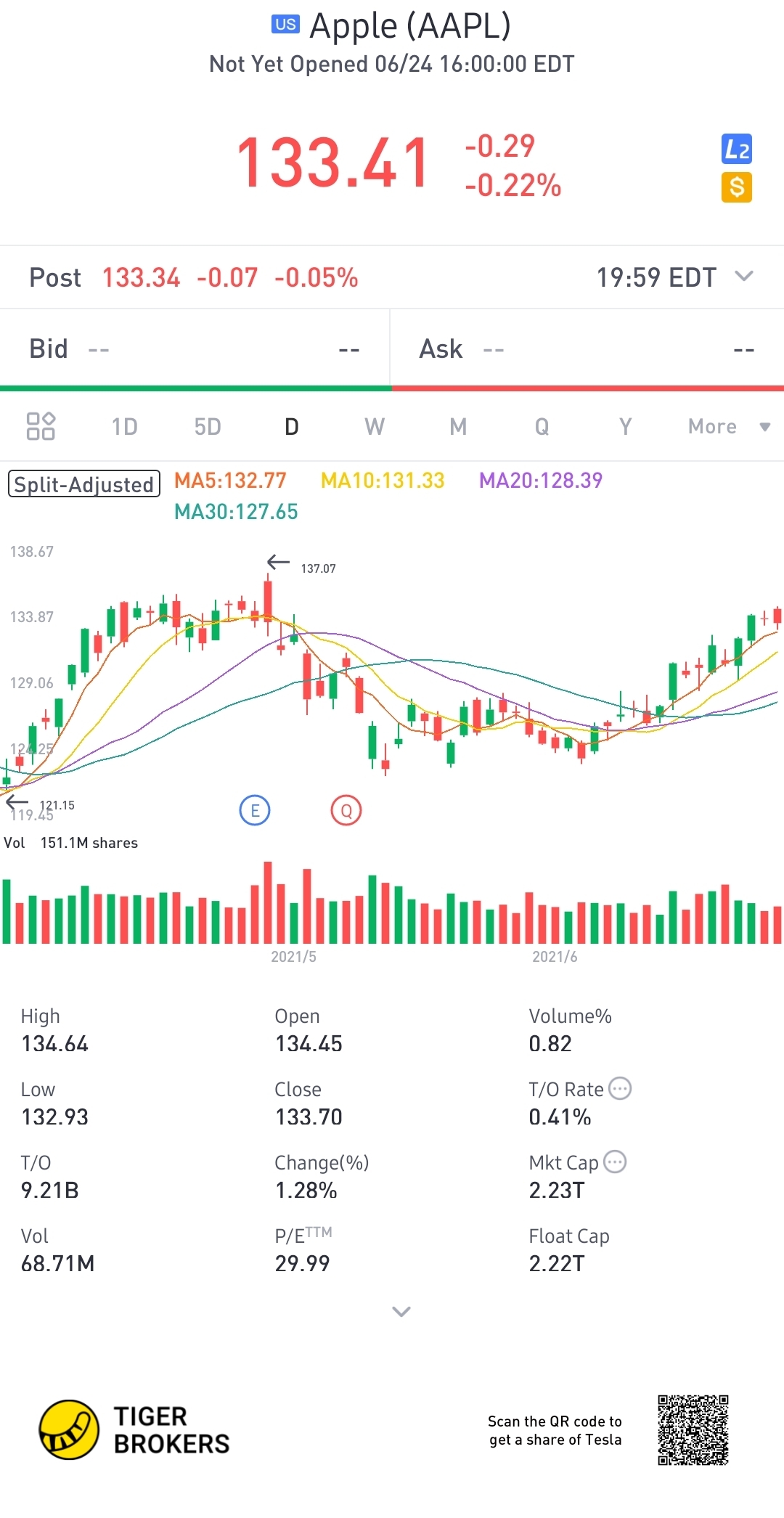Open T/O Rate info bubble
784x1518 pixels.
click(620, 1088)
